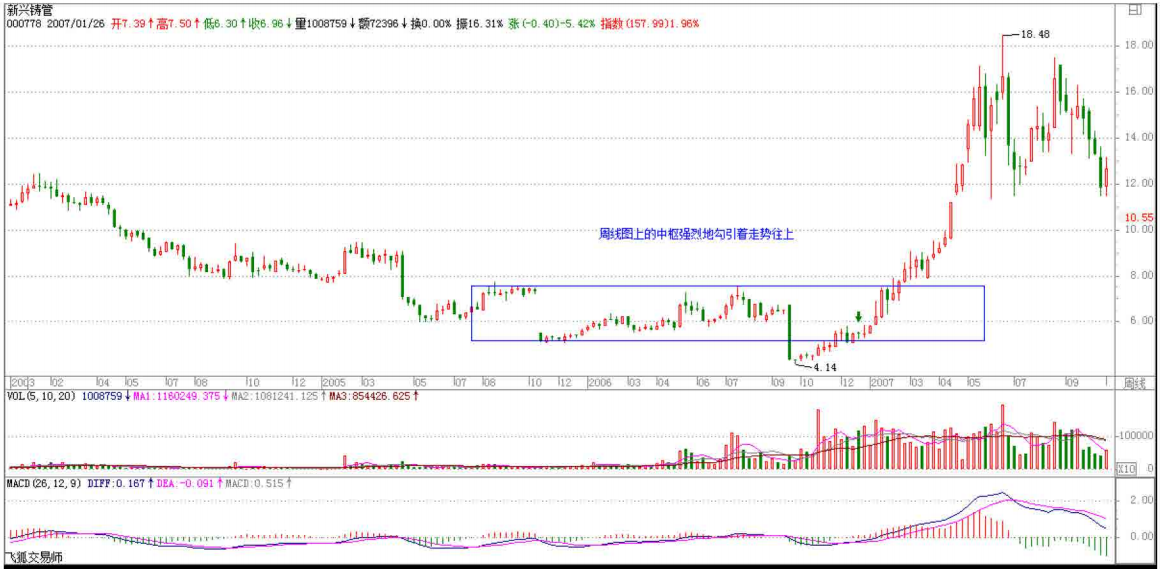Click the 新兴铸管 stock name title
Image resolution: width=1160 pixels, height=569 pixels.
pos(28,8)
